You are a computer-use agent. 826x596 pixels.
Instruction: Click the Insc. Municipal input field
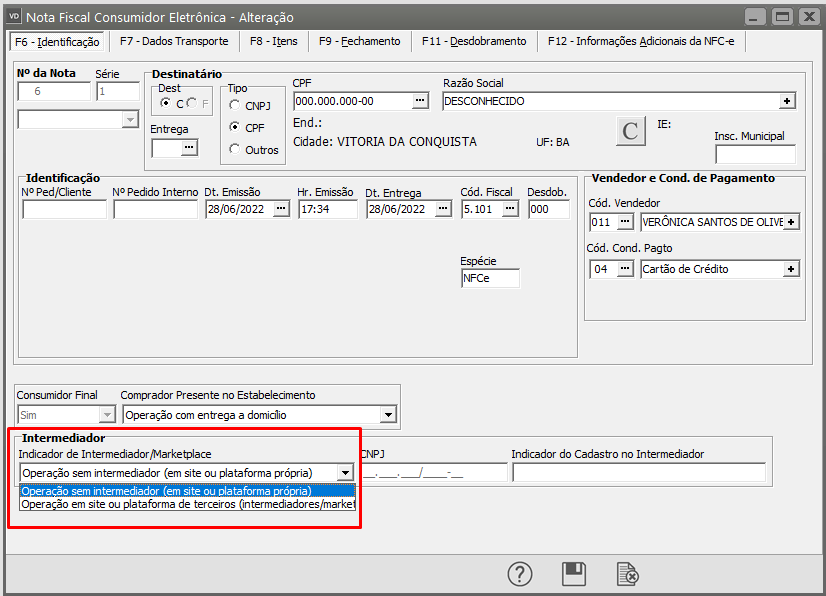pos(755,154)
